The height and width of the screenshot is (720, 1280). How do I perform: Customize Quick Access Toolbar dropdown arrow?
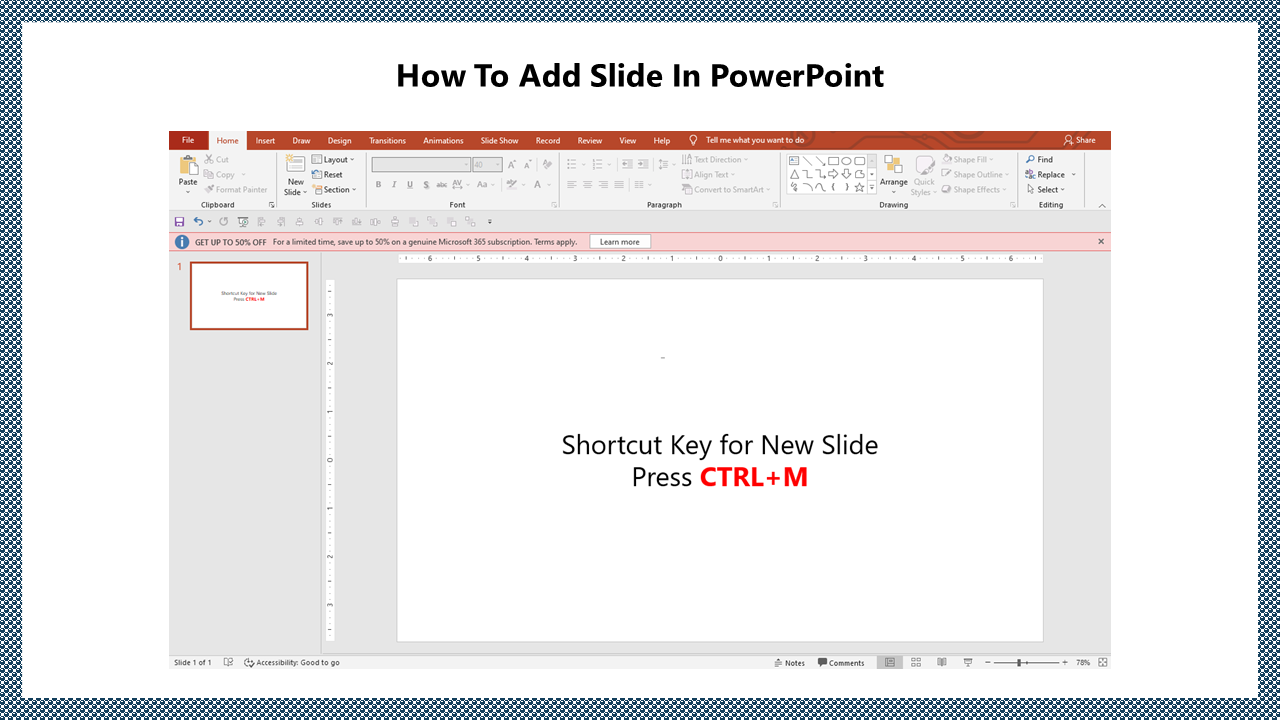click(x=490, y=221)
